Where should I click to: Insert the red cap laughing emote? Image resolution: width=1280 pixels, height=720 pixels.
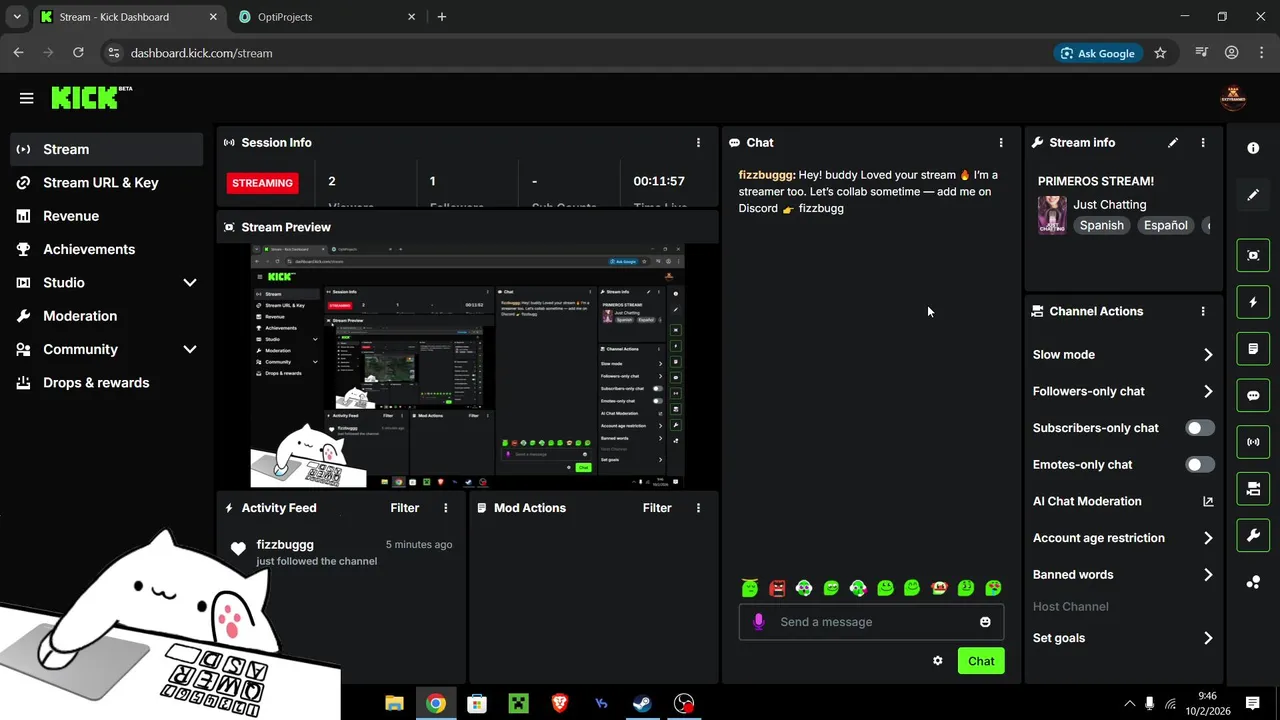point(939,588)
